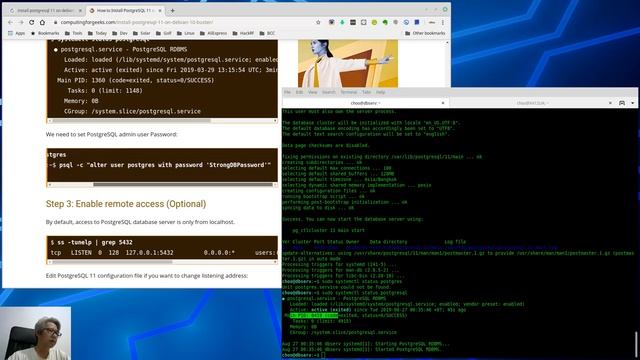The image size is (640, 360).
Task: Bookmark this page with star icon
Action: pos(318,22)
